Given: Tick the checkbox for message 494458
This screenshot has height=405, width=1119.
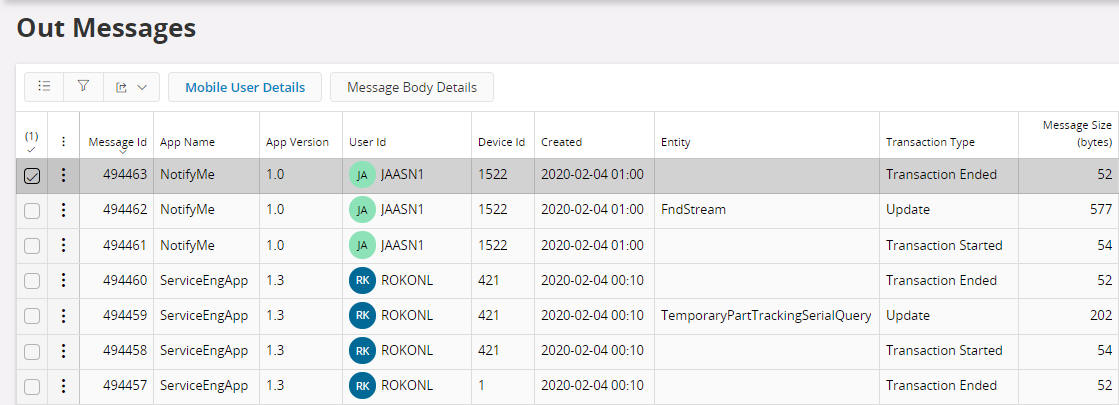Looking at the screenshot, I should tap(32, 350).
